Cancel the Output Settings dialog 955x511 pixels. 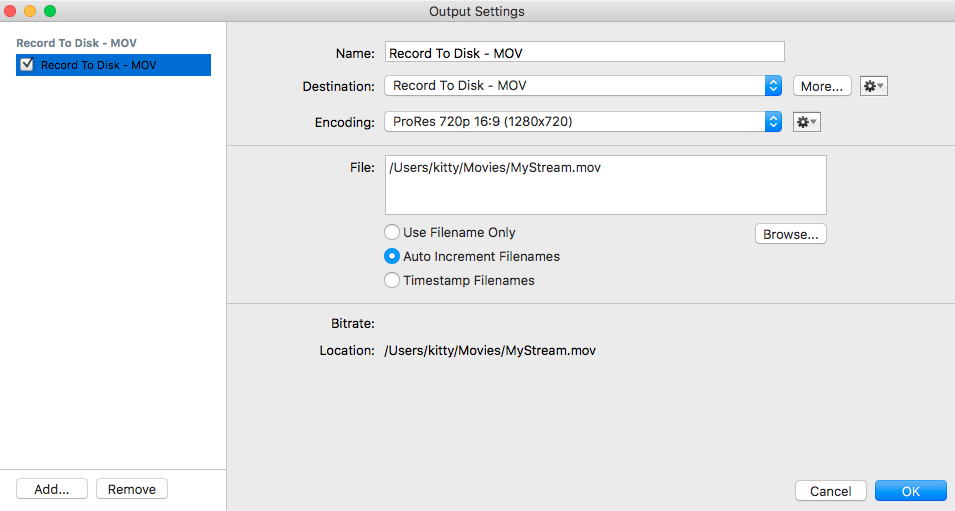830,491
